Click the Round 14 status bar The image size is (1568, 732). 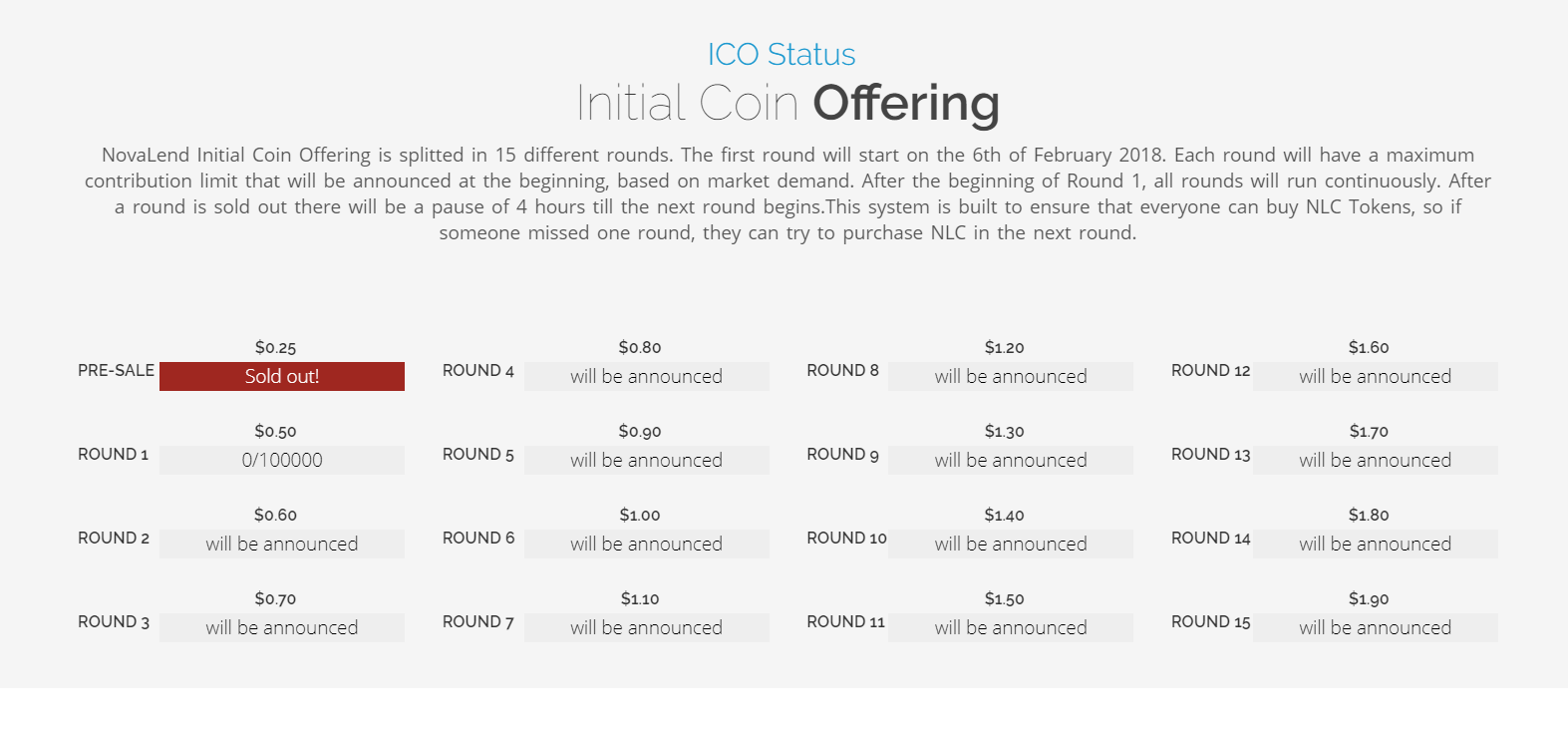(1376, 544)
